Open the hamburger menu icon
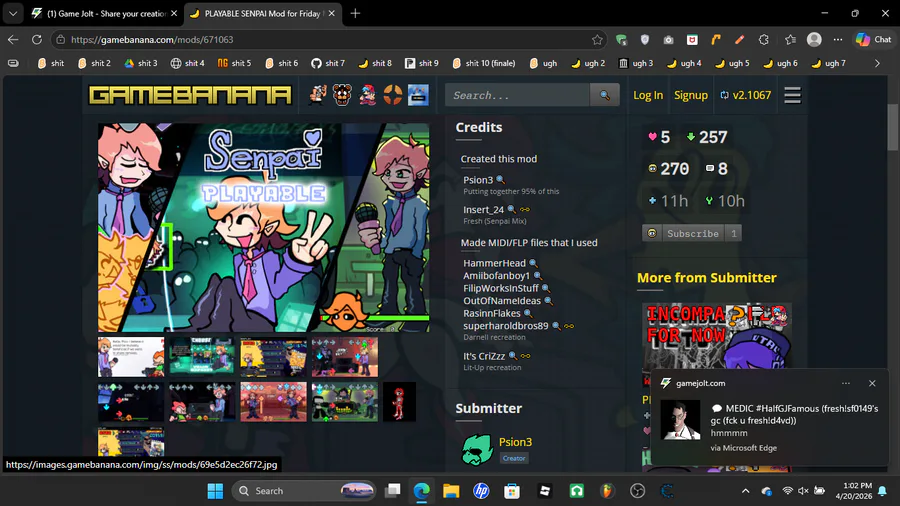 point(792,95)
